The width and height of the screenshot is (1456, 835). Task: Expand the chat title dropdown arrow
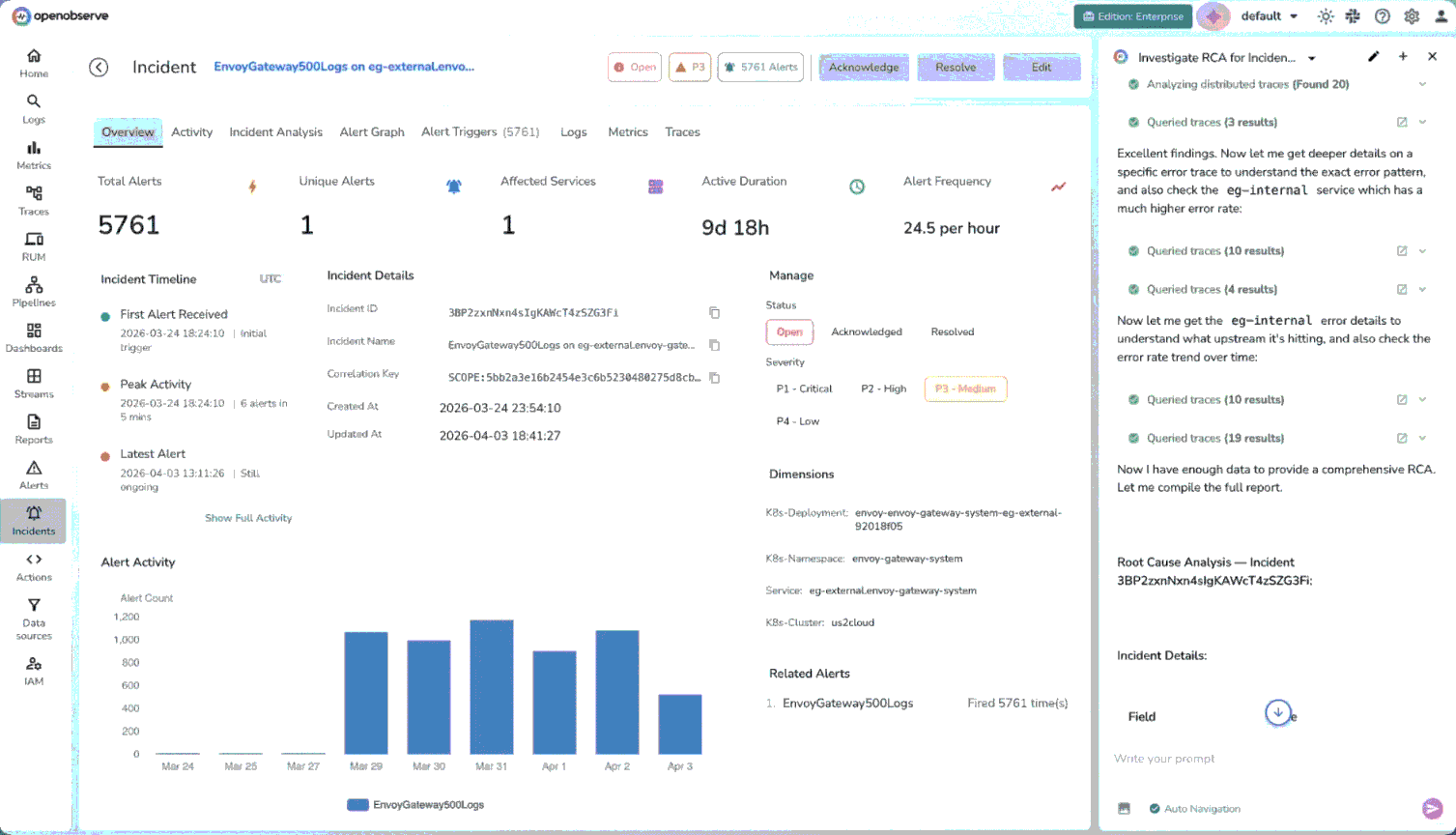pyautogui.click(x=1311, y=58)
